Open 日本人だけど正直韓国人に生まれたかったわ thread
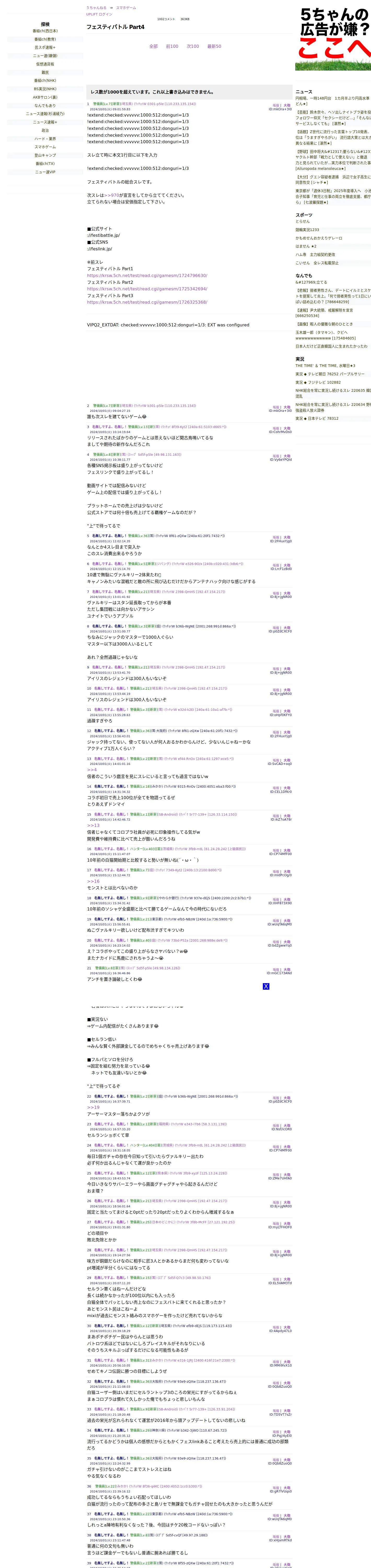 [332, 346]
